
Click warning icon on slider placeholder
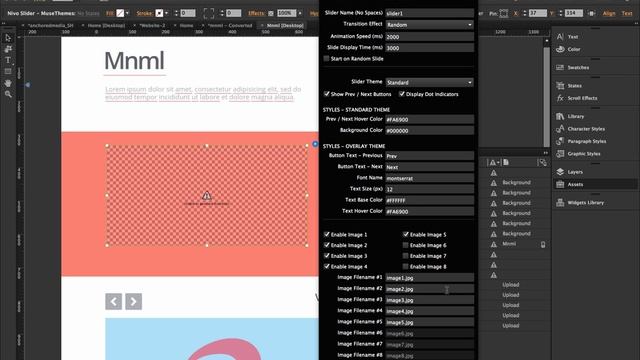[x=207, y=196]
